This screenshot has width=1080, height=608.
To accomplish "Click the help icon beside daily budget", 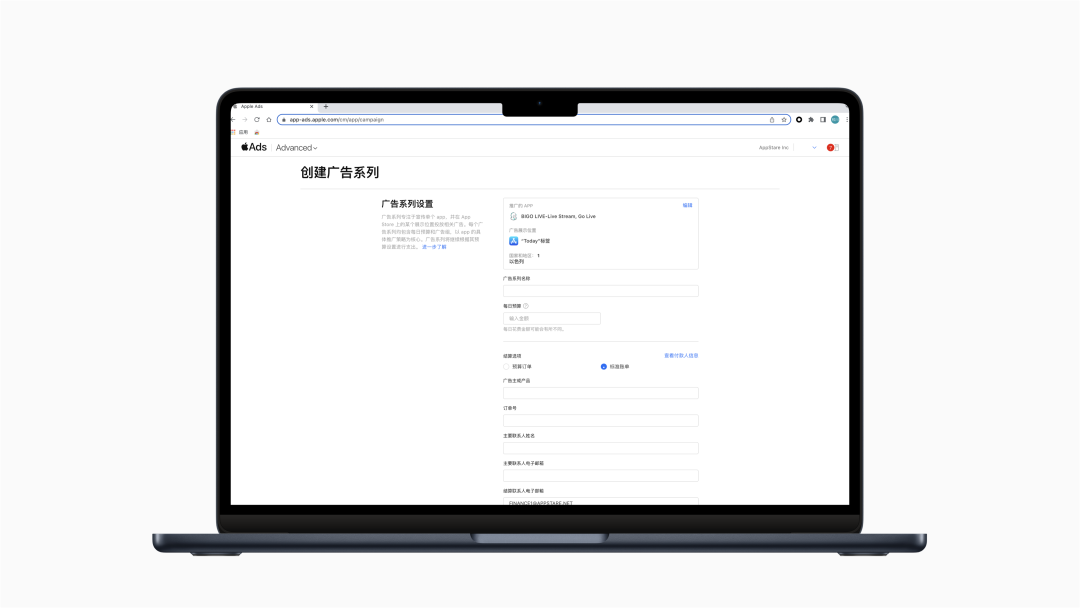I will tap(526, 306).
